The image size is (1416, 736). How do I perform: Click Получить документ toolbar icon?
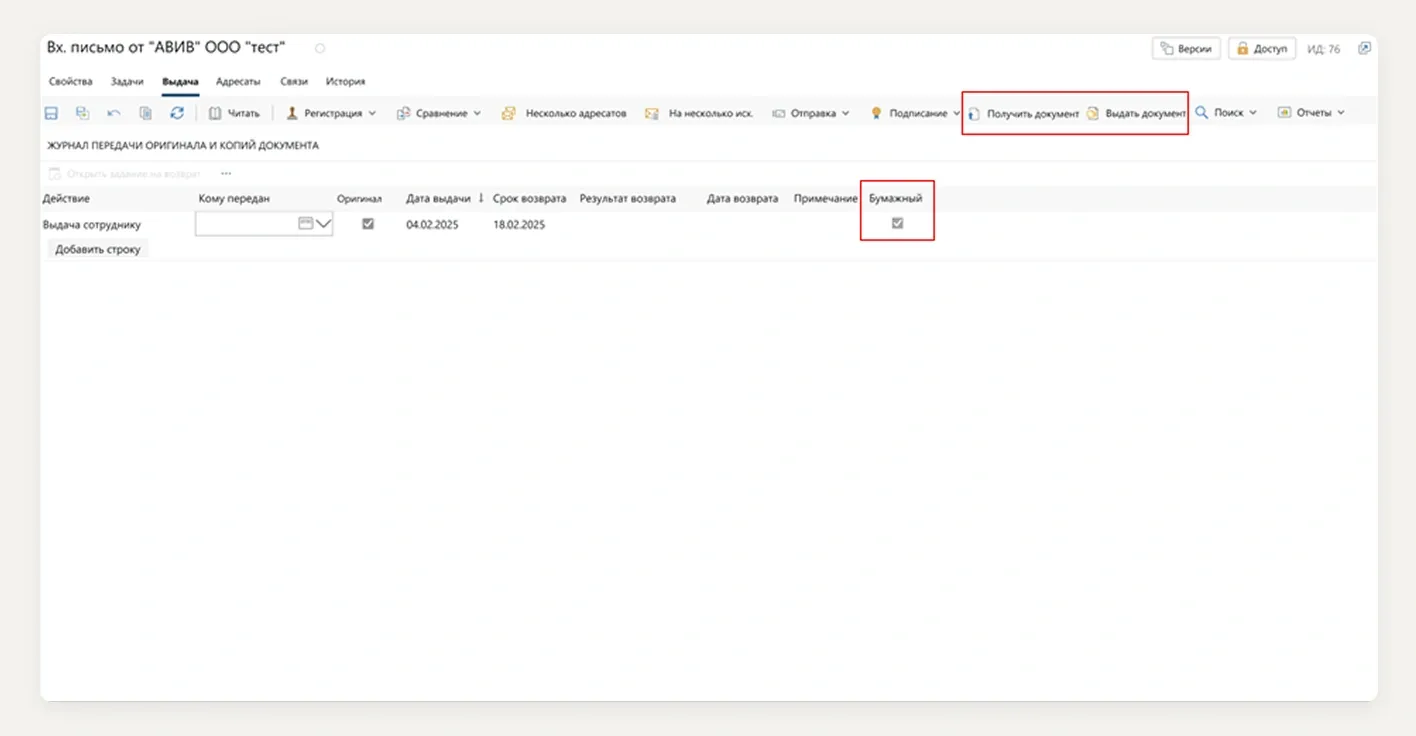pyautogui.click(x=974, y=114)
